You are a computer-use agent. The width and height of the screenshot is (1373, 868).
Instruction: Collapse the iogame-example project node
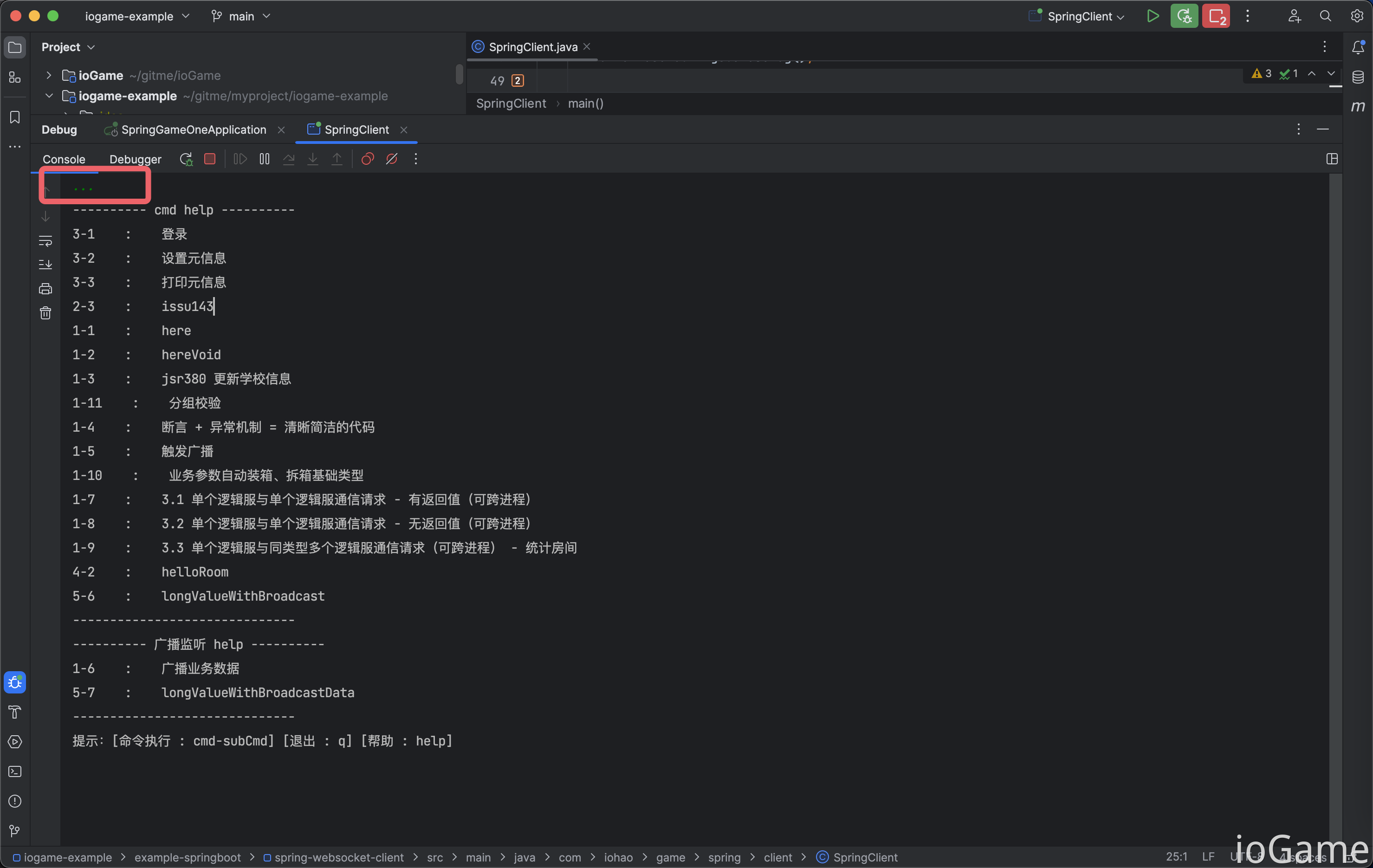pyautogui.click(x=48, y=96)
